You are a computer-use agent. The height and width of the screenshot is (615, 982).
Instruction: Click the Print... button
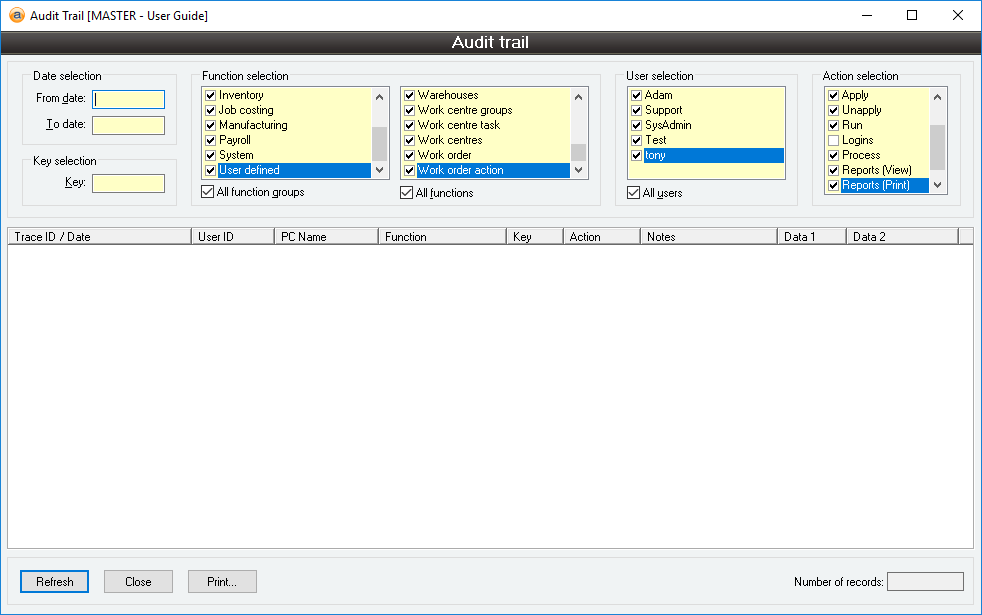222,581
